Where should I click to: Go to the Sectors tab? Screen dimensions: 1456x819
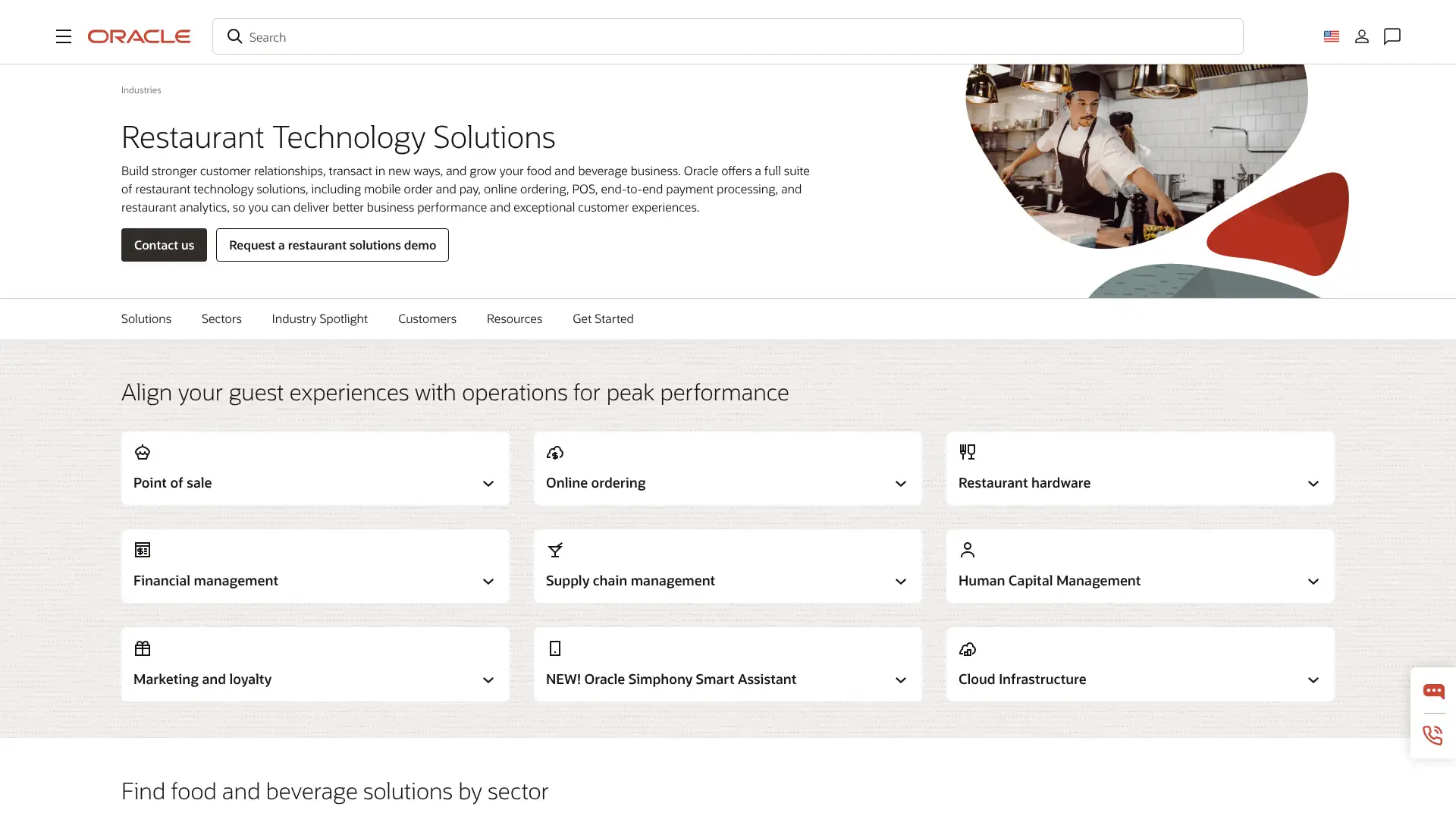pyautogui.click(x=221, y=318)
